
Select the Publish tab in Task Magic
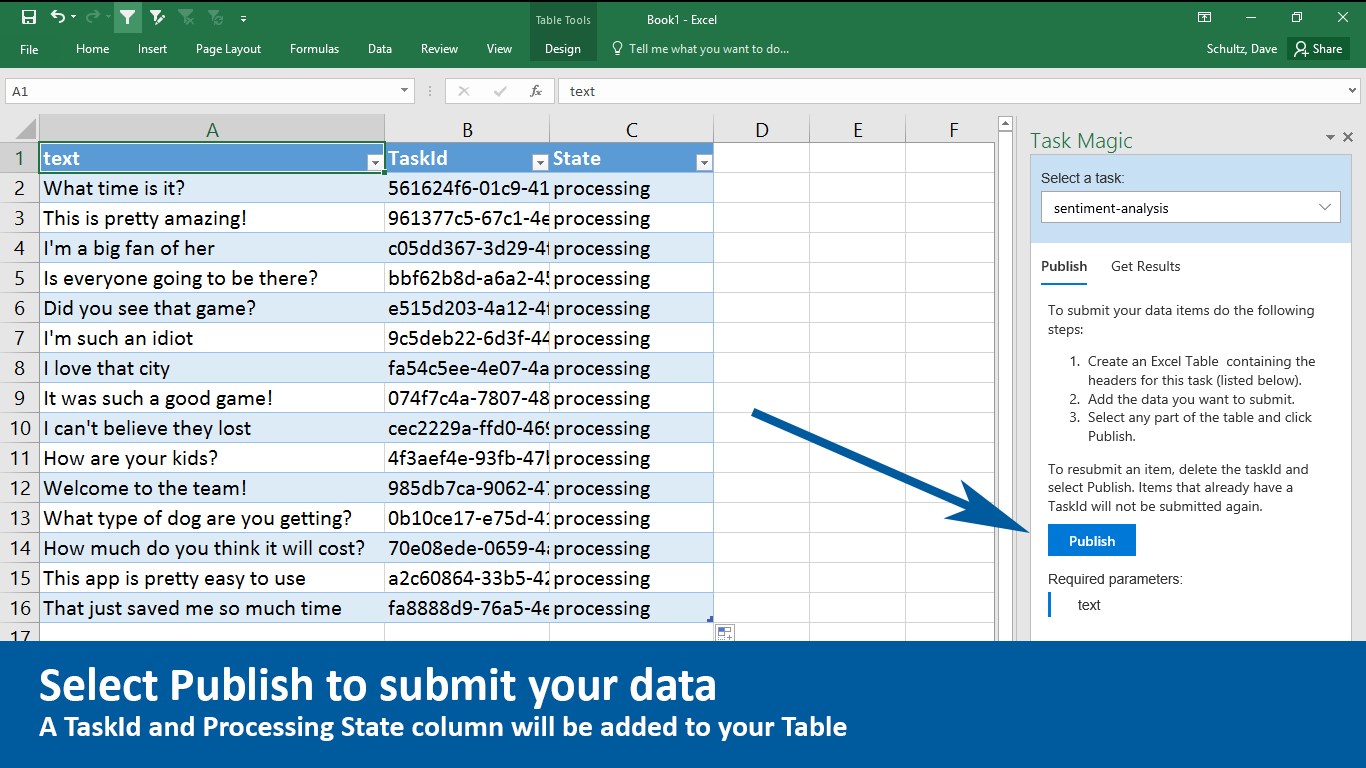(x=1064, y=266)
